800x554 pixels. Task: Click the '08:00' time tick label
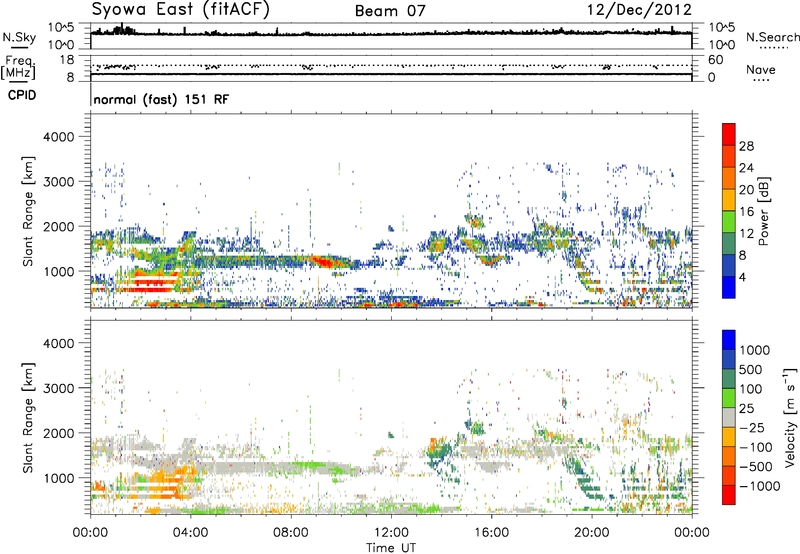click(291, 533)
